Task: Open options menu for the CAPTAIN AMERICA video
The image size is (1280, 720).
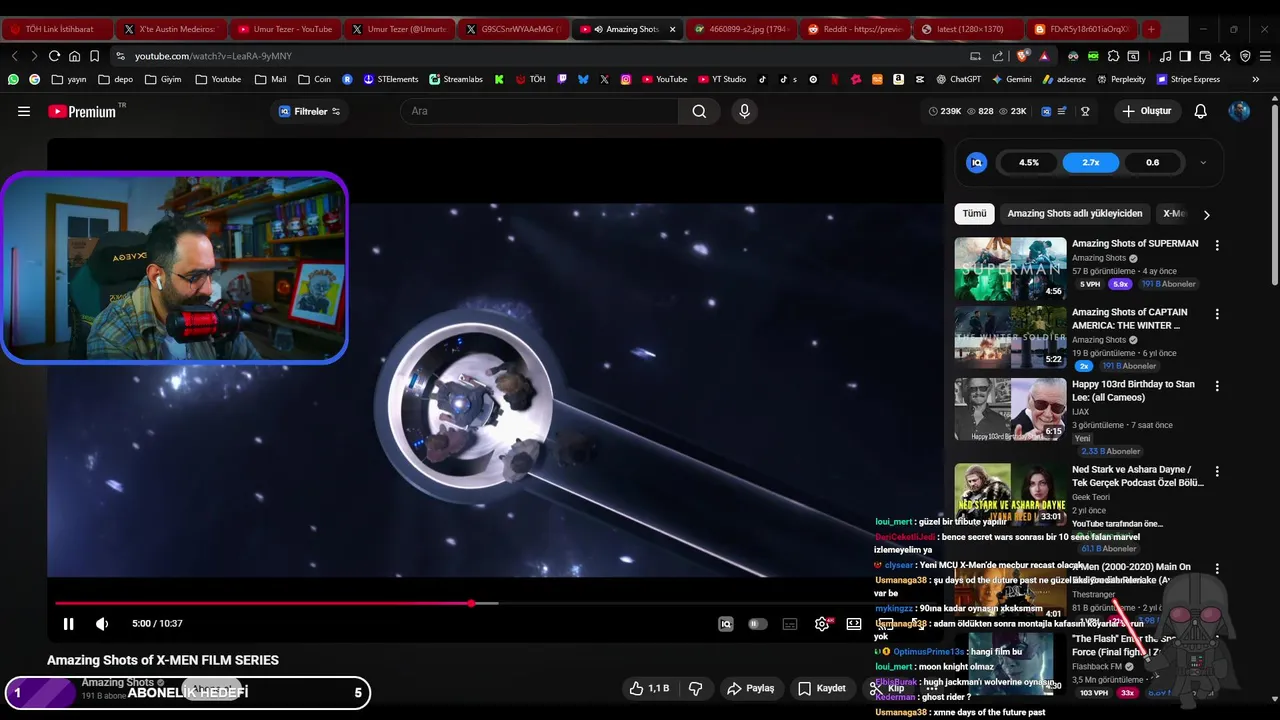Action: pos(1217,314)
